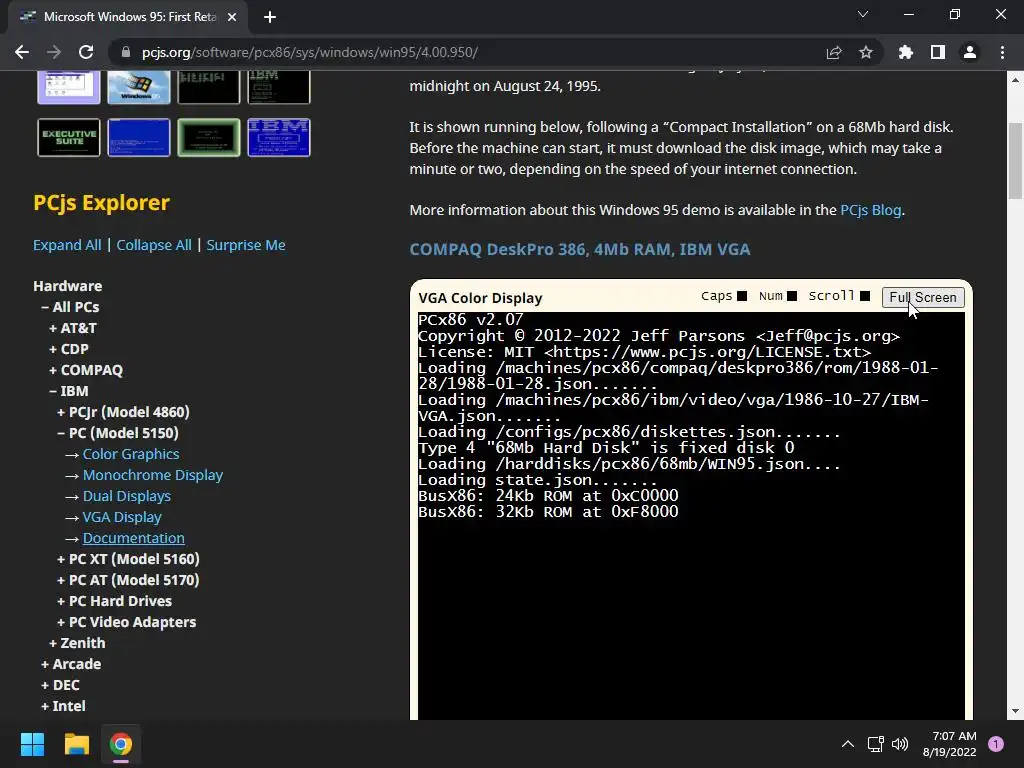Screen dimensions: 1024x768
Task: Open the blue IBM screenshot thumbnail
Action: pos(279,137)
